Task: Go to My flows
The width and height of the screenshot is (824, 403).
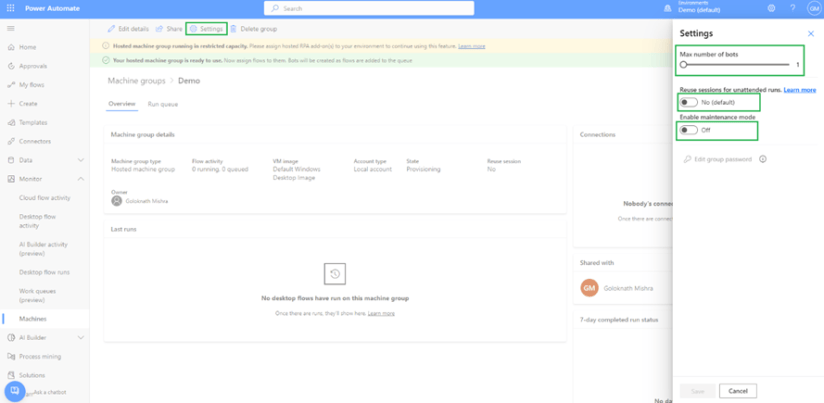Action: 32,85
